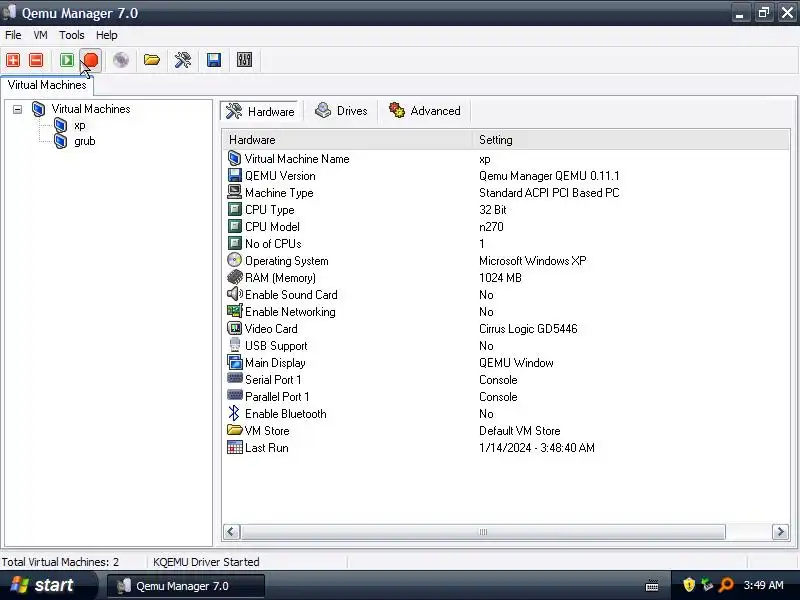
Task: Click the Qemu Manager QEMU 0.11.1 value
Action: coord(549,176)
